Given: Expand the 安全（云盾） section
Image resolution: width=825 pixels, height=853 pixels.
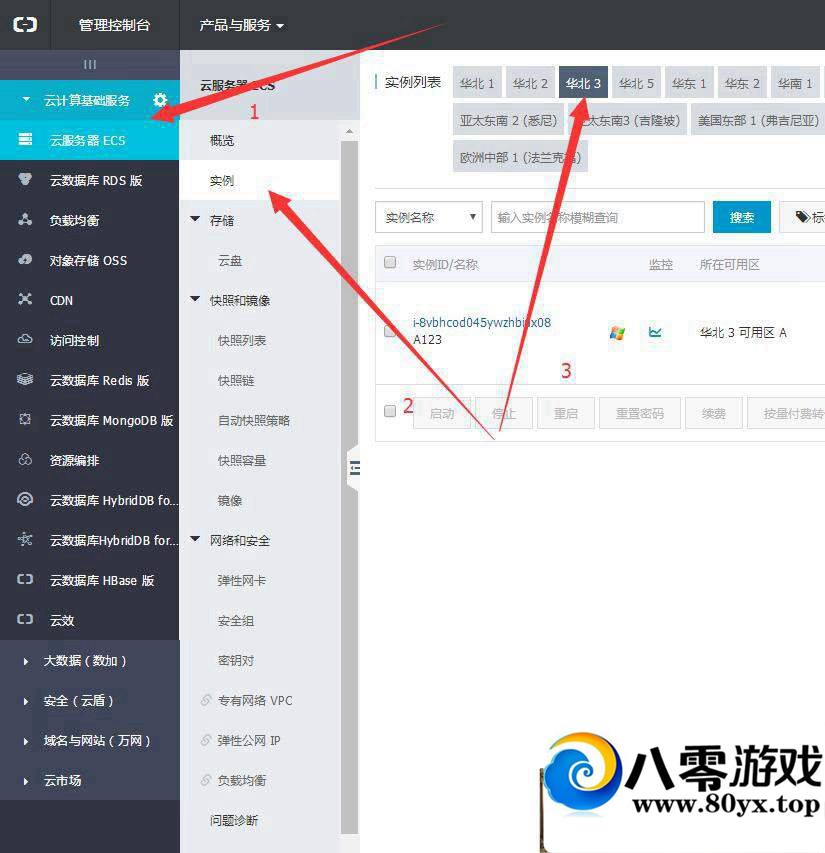Looking at the screenshot, I should (26, 701).
